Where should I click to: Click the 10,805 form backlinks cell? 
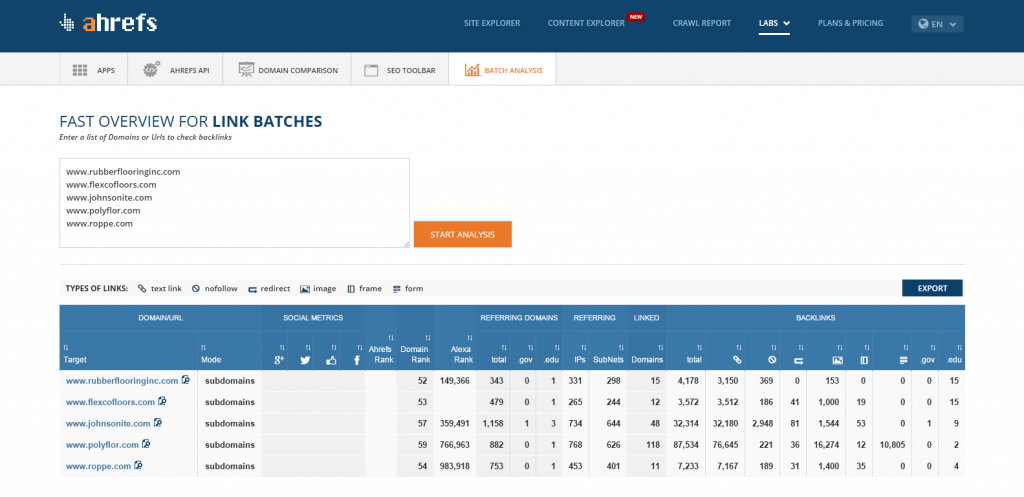(893, 445)
